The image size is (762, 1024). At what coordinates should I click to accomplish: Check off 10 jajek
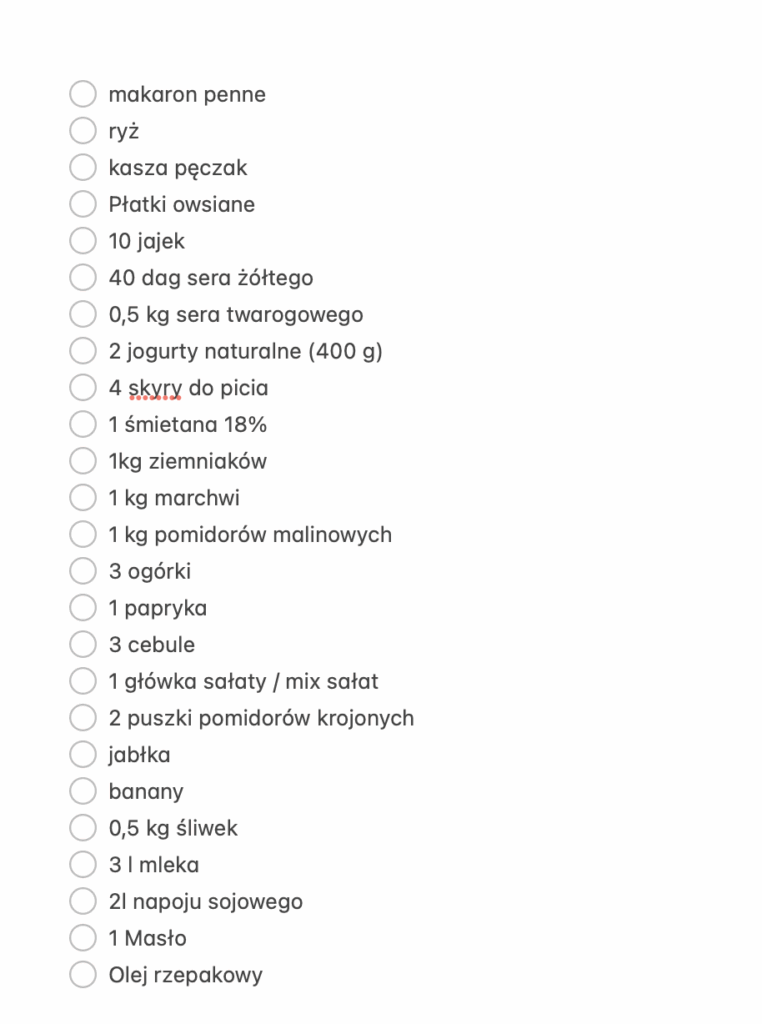tap(82, 240)
